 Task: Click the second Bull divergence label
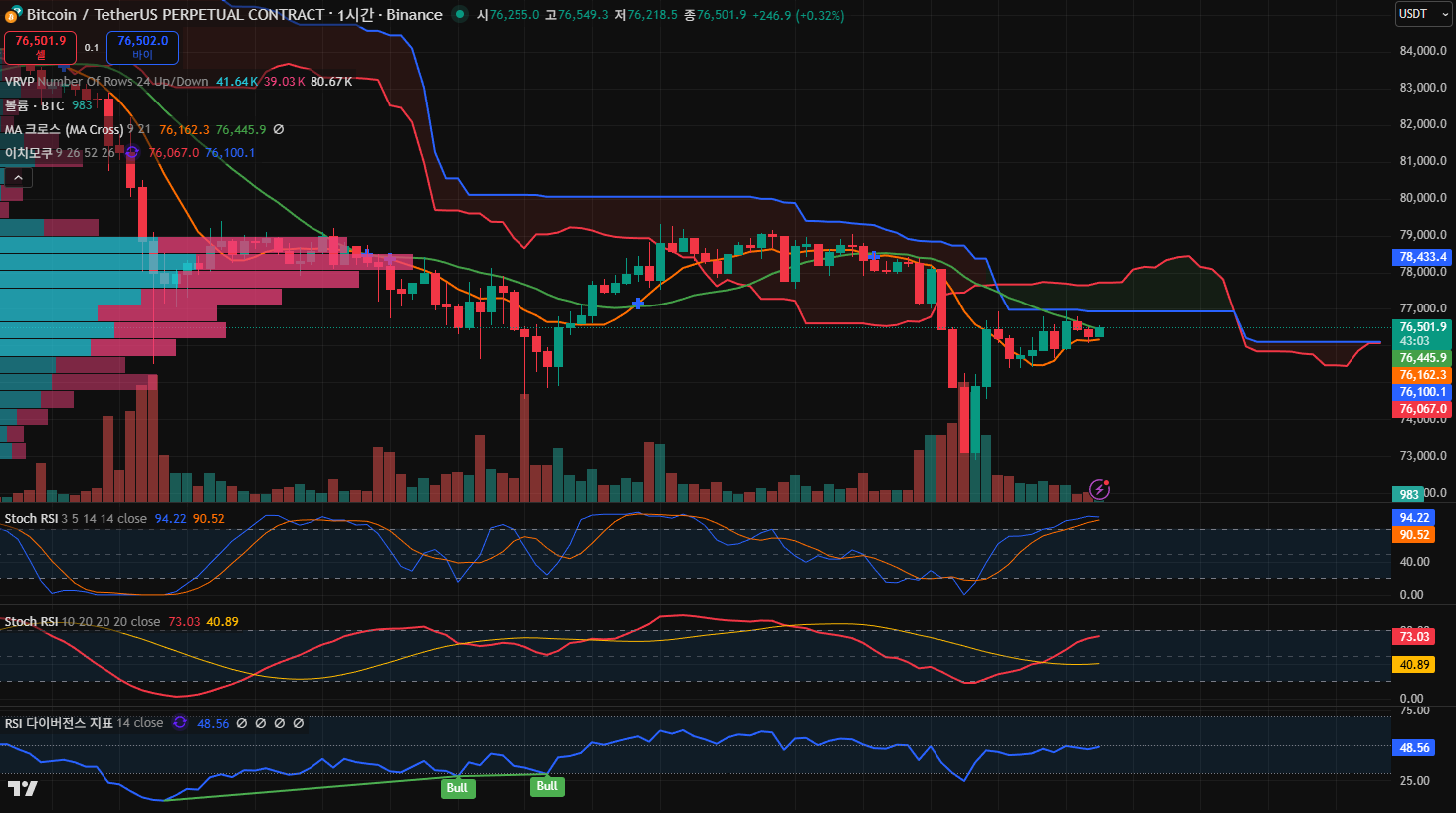[x=547, y=786]
